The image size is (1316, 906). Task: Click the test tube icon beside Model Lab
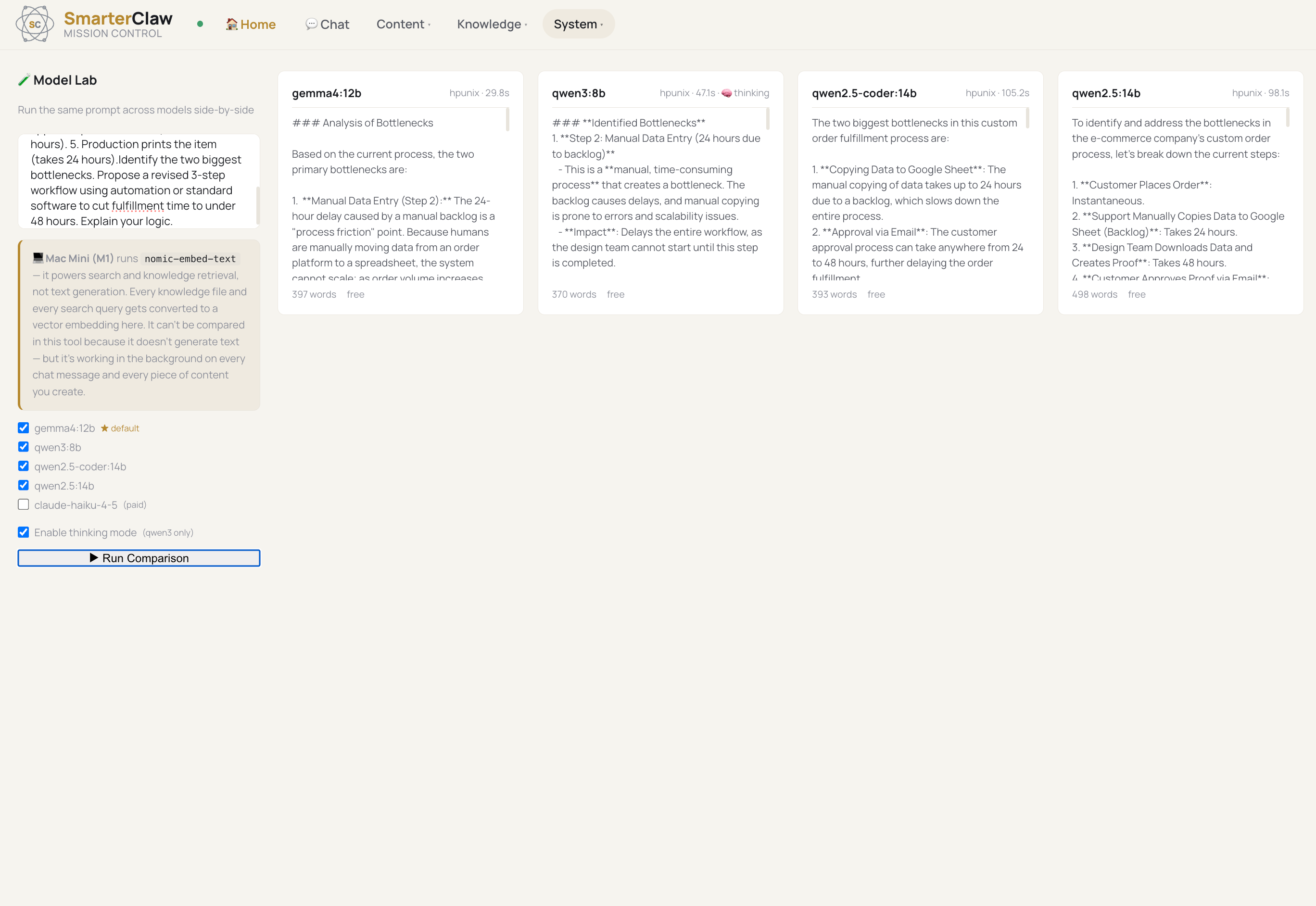point(24,80)
